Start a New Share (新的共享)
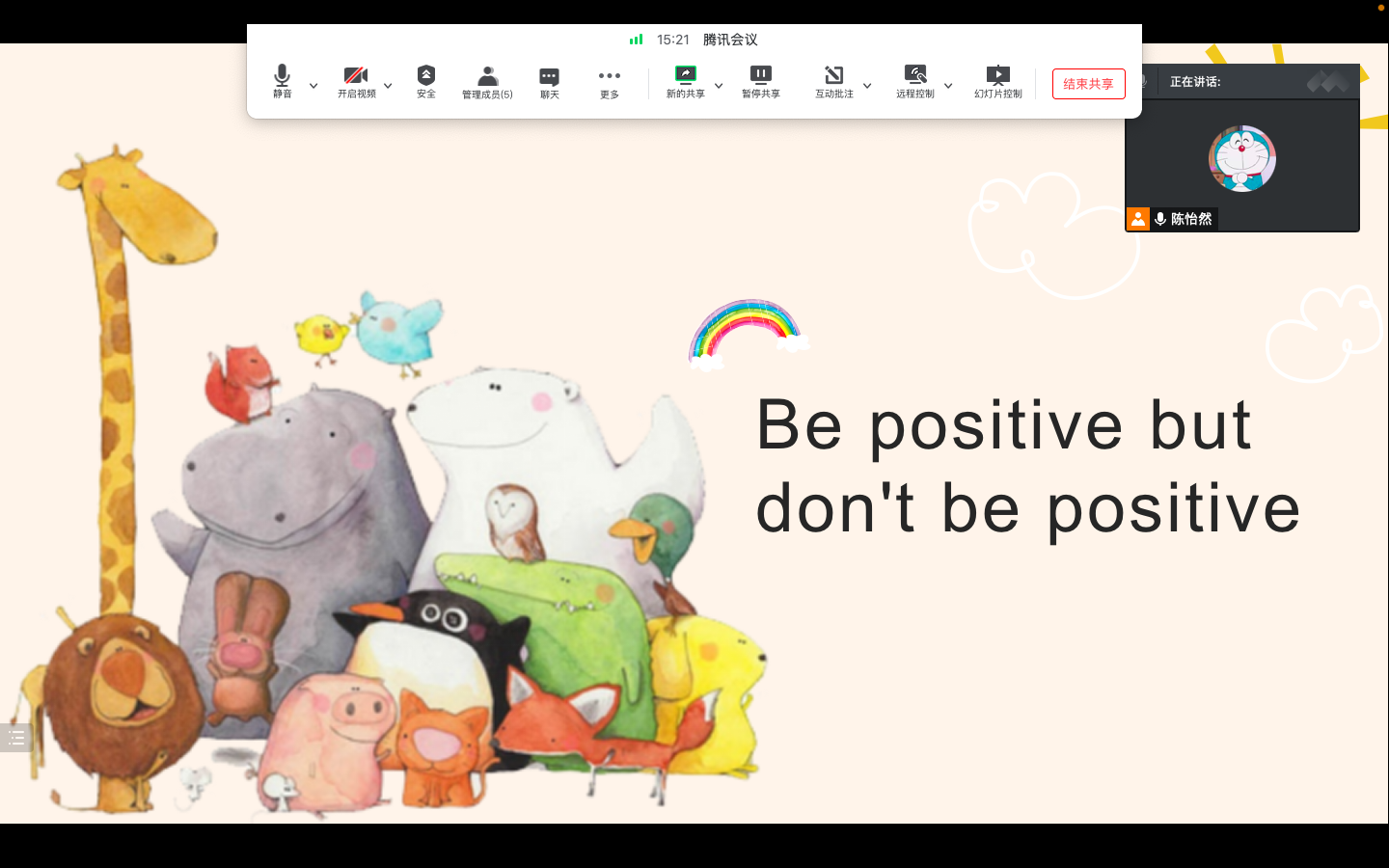This screenshot has height=868, width=1389. click(685, 81)
